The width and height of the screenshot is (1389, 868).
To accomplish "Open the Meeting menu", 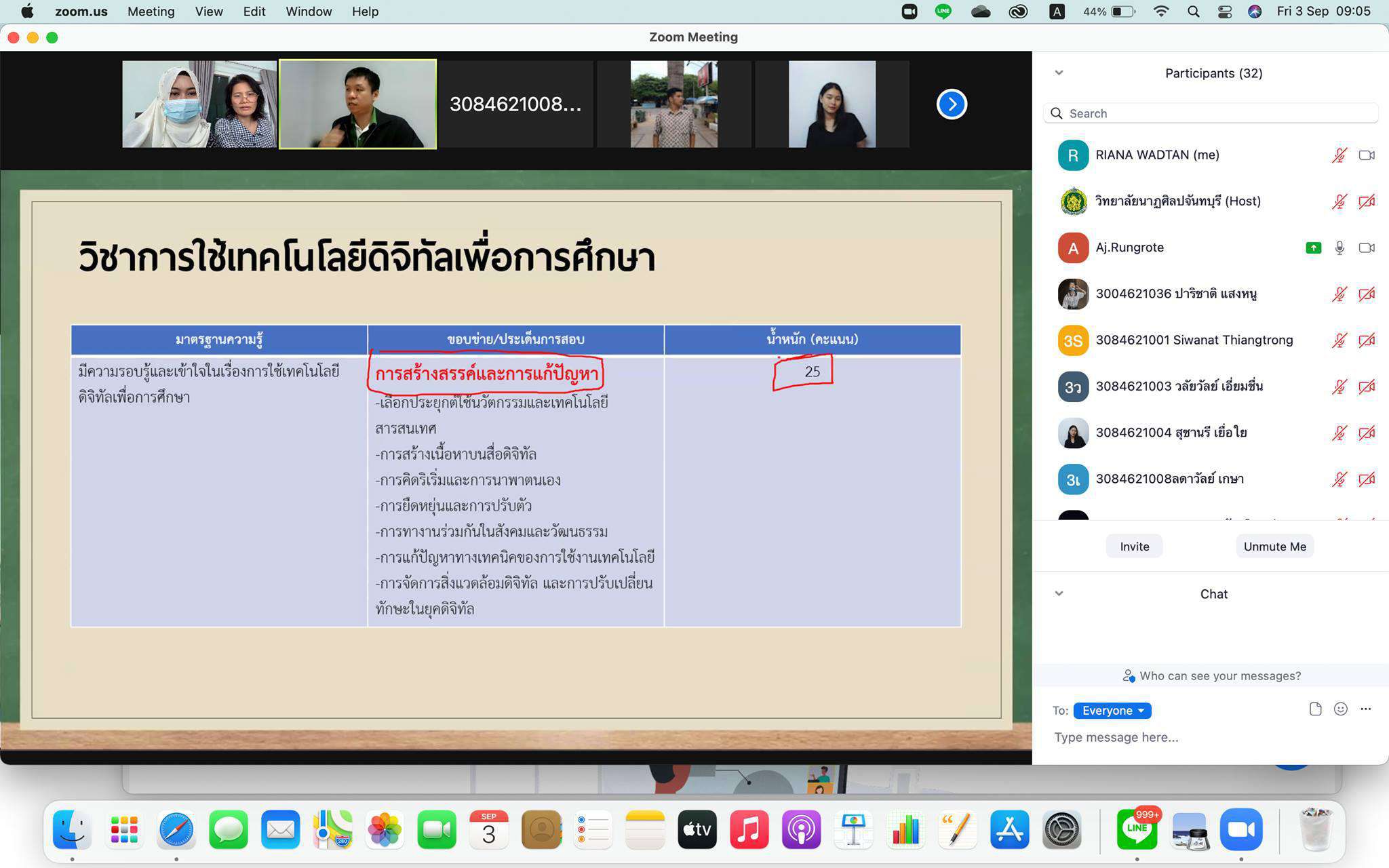I will [151, 12].
